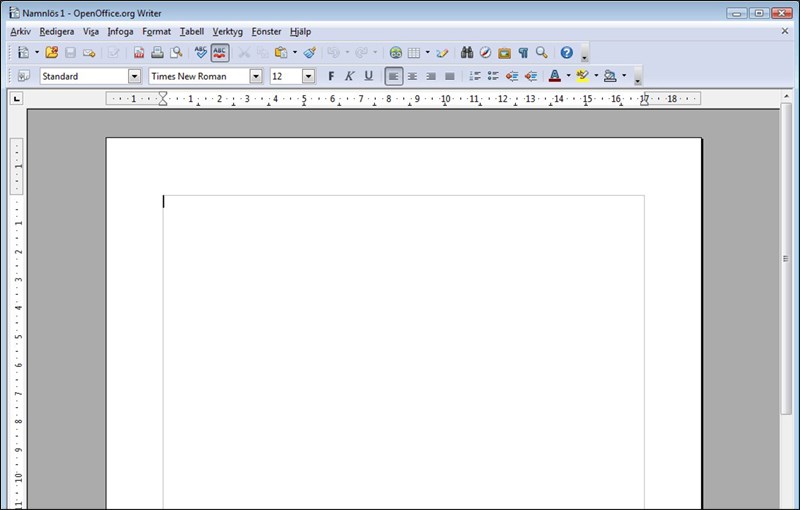
Task: Click inside the document text area
Action: point(403,352)
